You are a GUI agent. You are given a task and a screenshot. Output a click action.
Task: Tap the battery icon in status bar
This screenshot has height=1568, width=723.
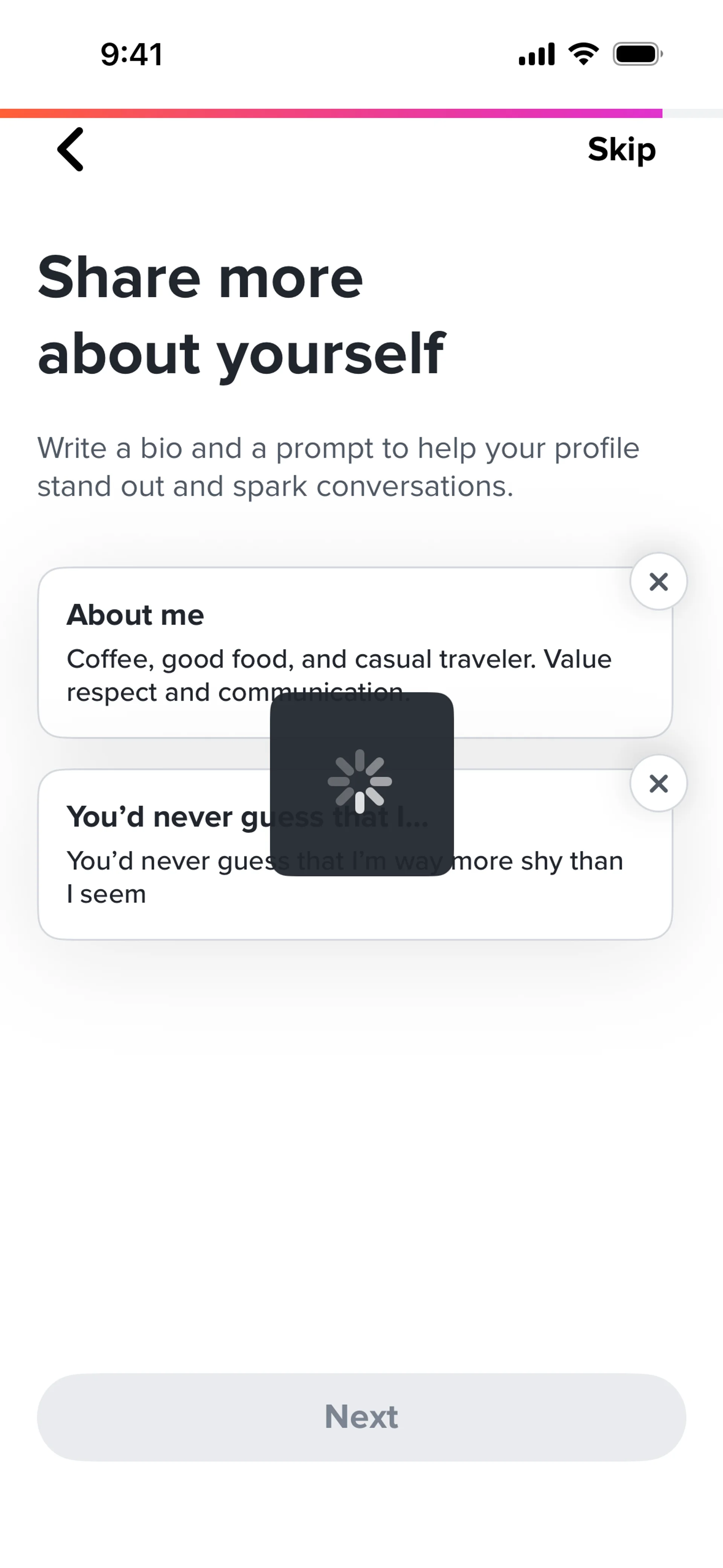637,54
